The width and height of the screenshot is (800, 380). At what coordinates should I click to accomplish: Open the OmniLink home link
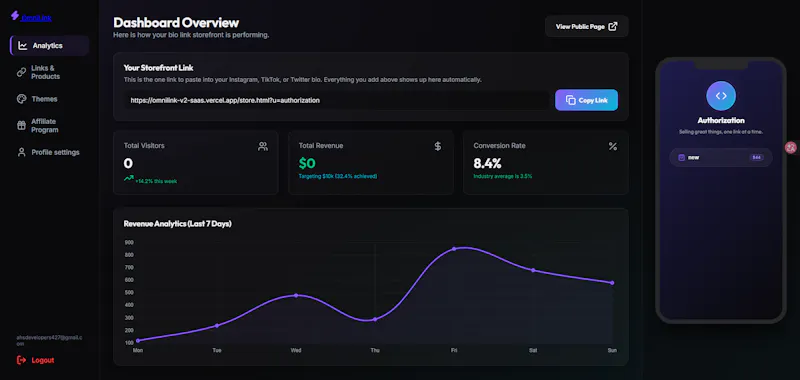pyautogui.click(x=36, y=18)
